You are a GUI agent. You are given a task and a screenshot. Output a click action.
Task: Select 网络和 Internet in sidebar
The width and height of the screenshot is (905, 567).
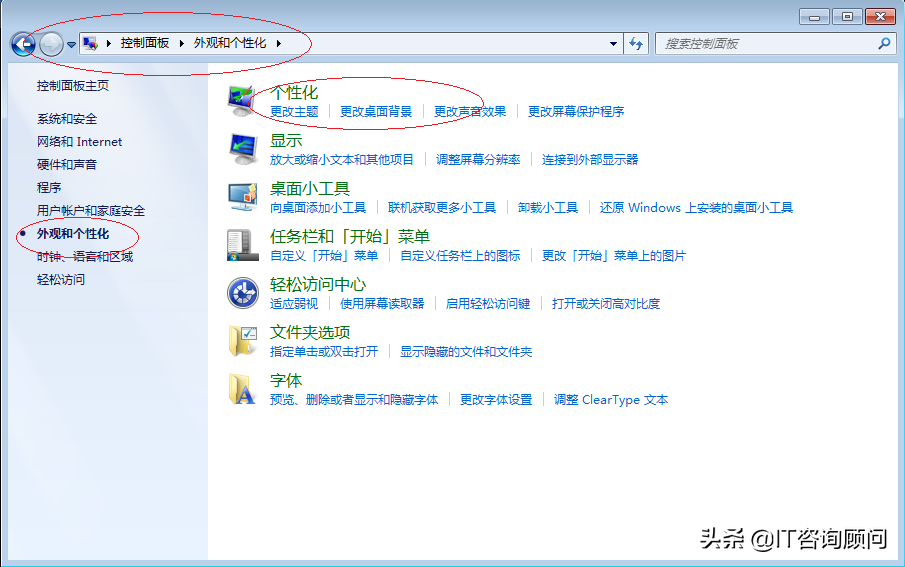click(80, 142)
